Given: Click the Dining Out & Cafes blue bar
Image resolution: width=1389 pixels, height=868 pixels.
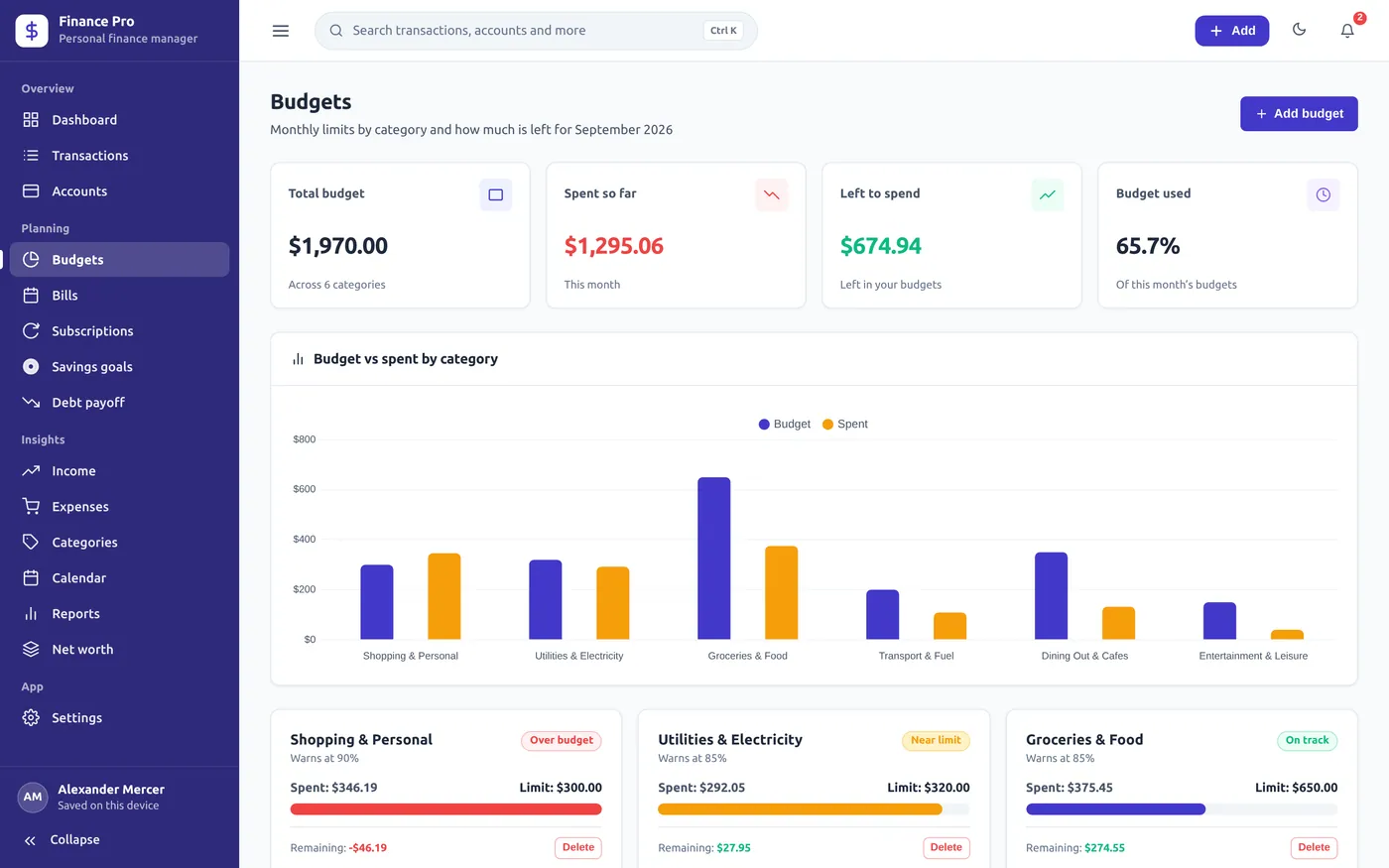Looking at the screenshot, I should click(x=1052, y=596).
